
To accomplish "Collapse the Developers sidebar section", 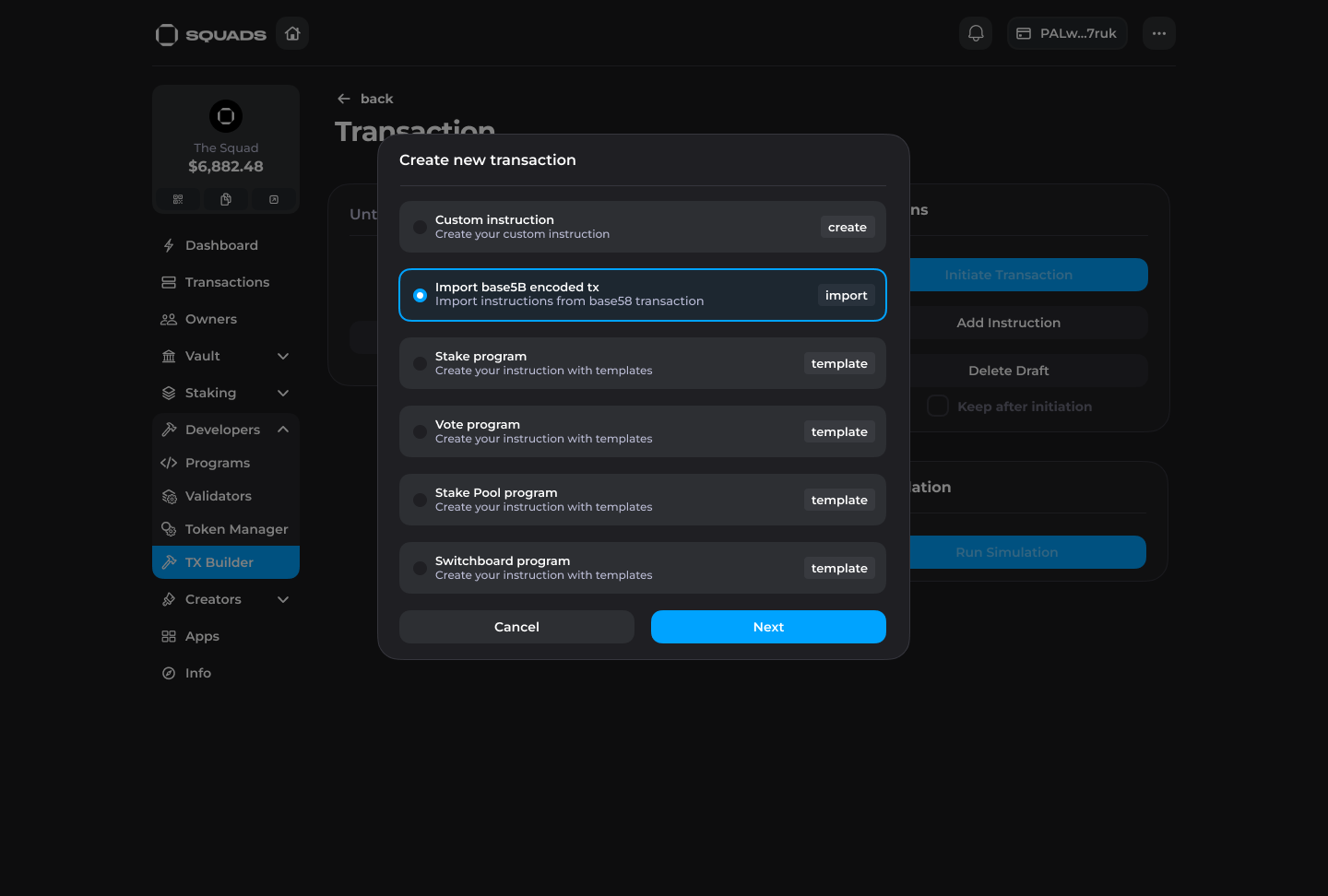I will pyautogui.click(x=283, y=430).
